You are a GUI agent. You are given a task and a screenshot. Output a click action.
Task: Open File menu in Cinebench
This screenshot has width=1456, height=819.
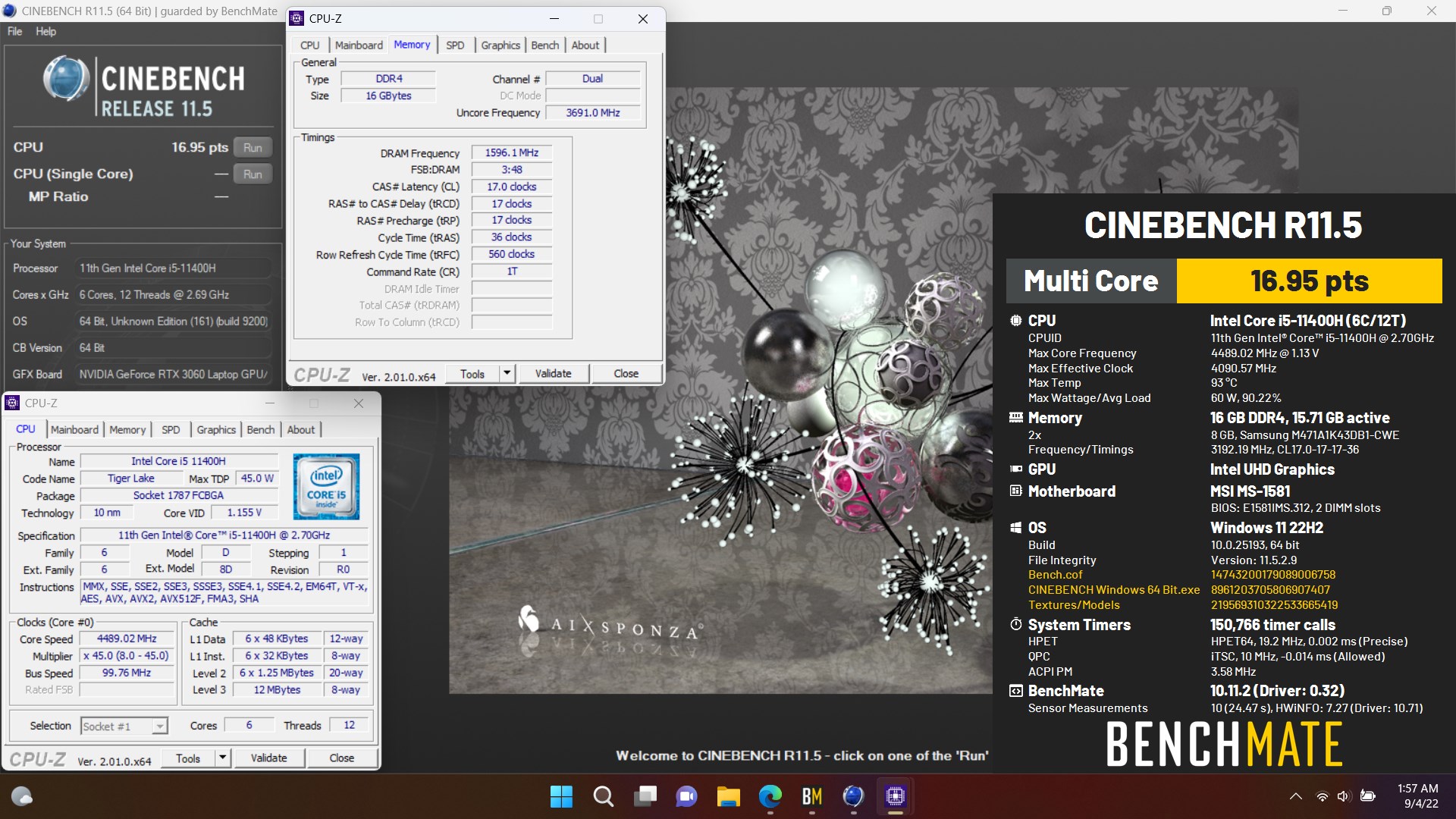tap(14, 31)
